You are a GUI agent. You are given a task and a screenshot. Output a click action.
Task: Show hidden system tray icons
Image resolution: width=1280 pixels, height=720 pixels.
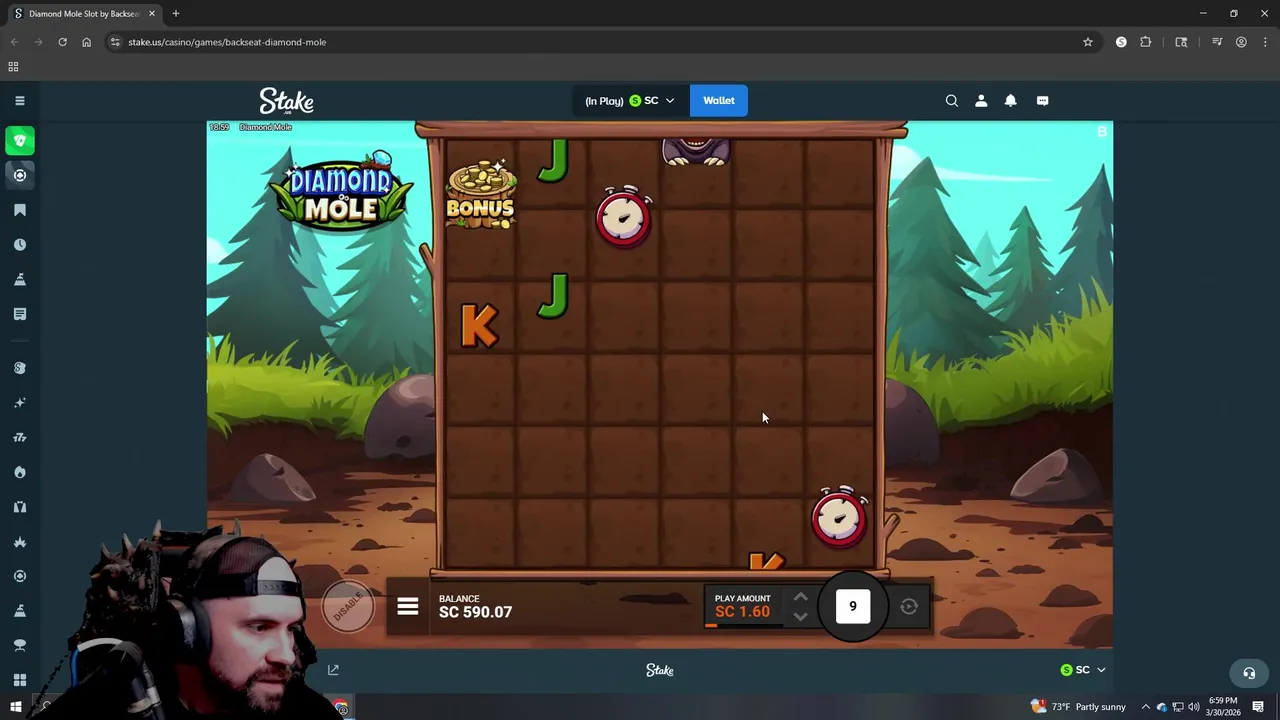point(1146,707)
